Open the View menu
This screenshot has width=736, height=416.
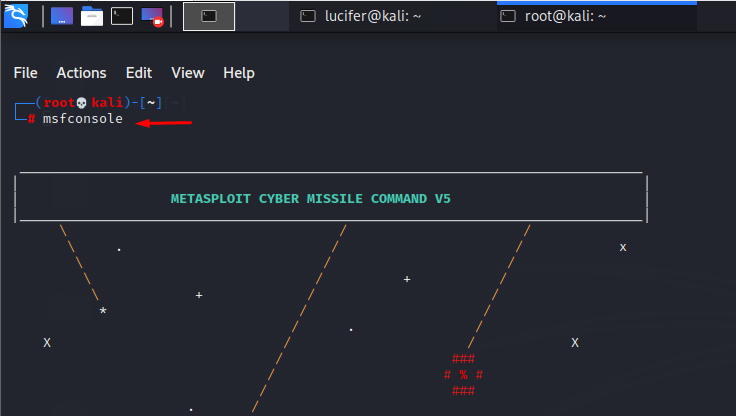[188, 73]
